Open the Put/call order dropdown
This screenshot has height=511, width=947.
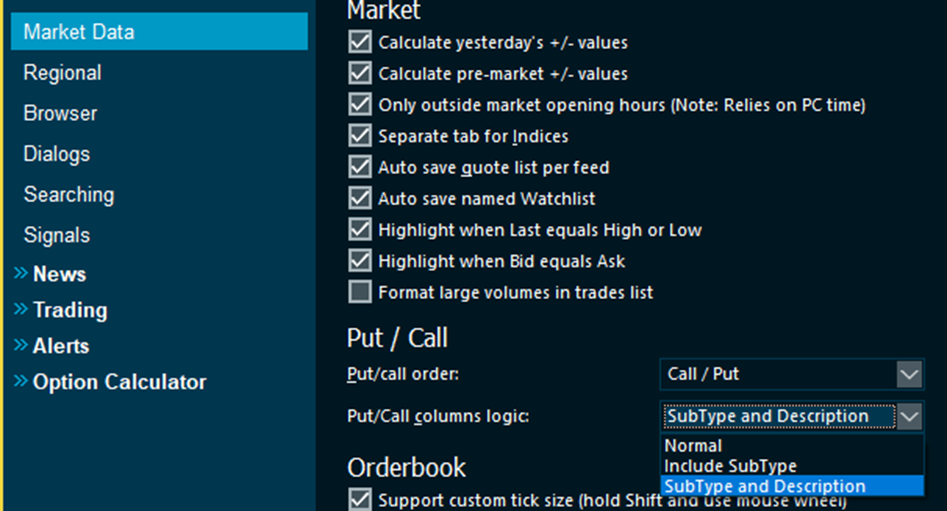pyautogui.click(x=791, y=374)
